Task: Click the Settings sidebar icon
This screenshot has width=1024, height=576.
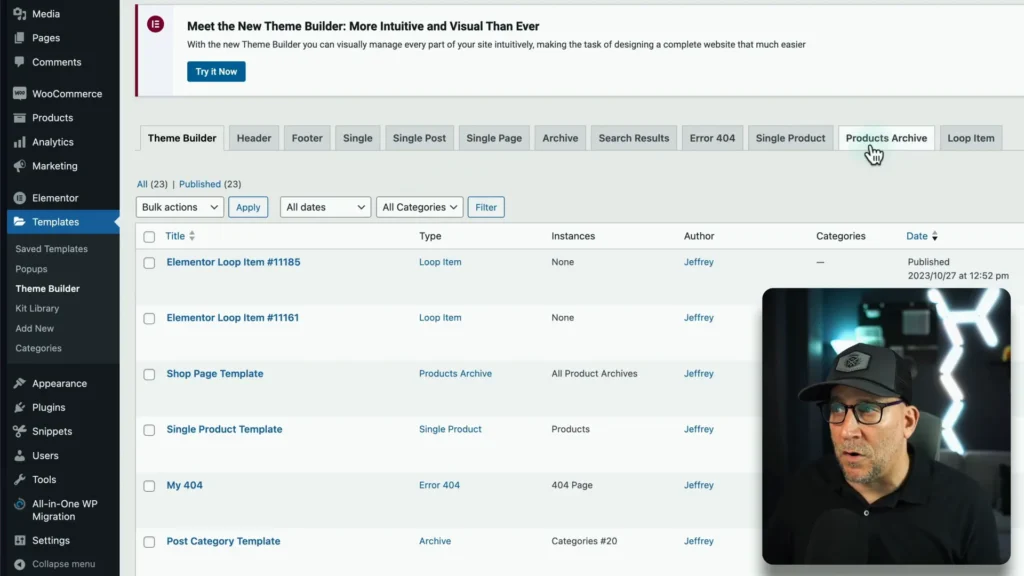Action: [20, 541]
